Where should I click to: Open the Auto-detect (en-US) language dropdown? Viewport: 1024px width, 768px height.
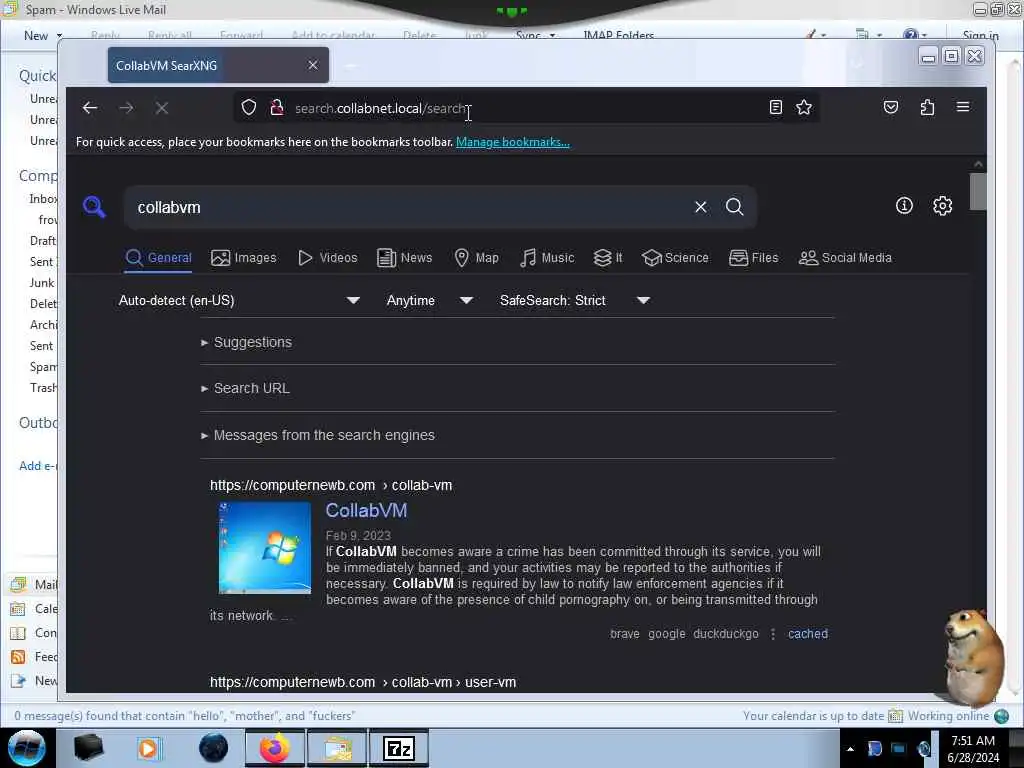(240, 300)
